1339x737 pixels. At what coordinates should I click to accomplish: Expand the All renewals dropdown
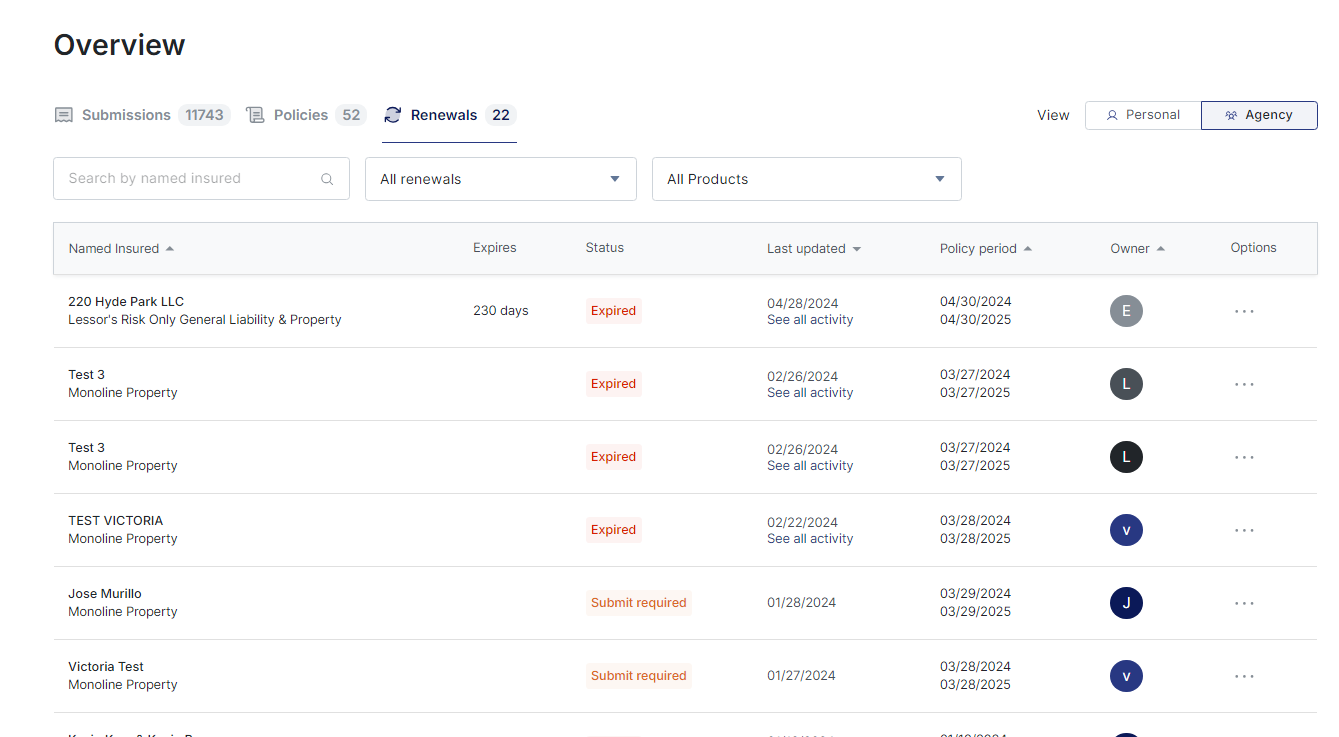coord(500,179)
